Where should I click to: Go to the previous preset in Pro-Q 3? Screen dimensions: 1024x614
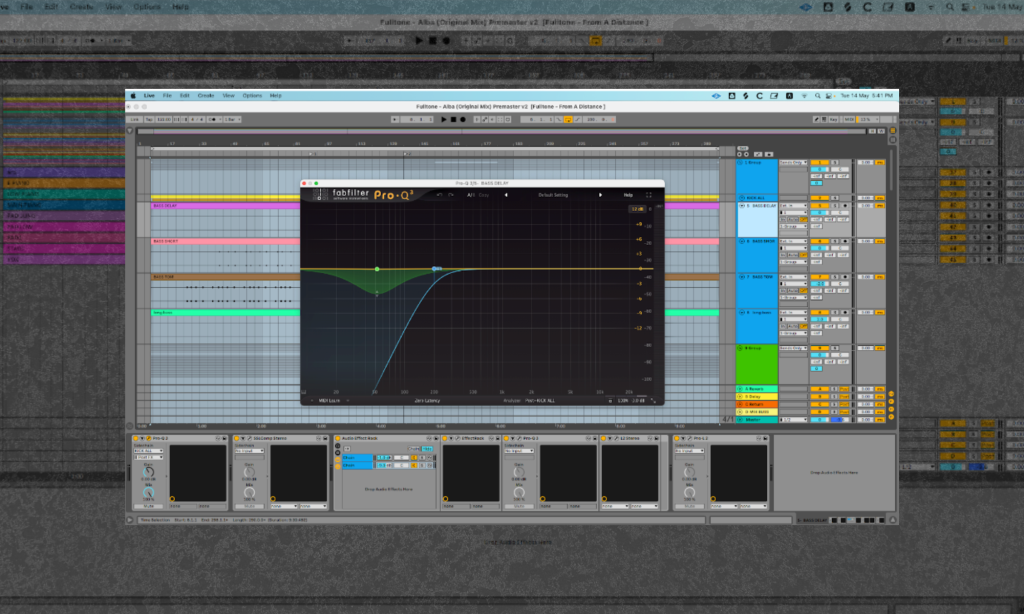click(x=506, y=195)
